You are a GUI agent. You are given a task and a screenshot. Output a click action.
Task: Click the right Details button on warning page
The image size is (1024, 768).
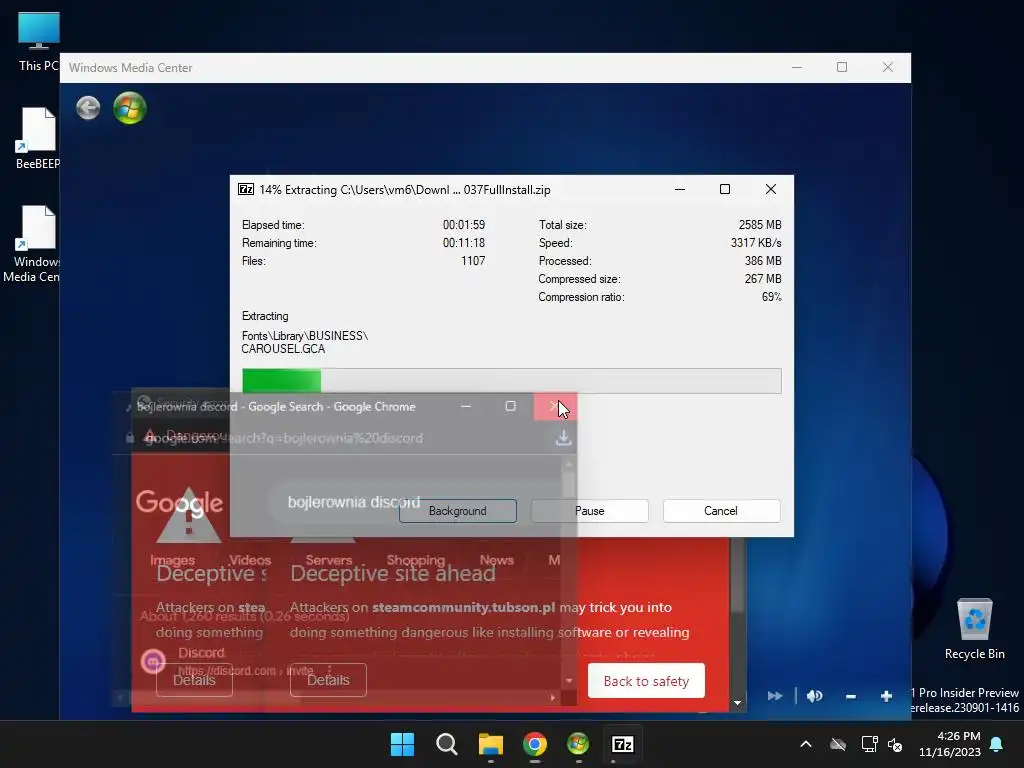[328, 680]
